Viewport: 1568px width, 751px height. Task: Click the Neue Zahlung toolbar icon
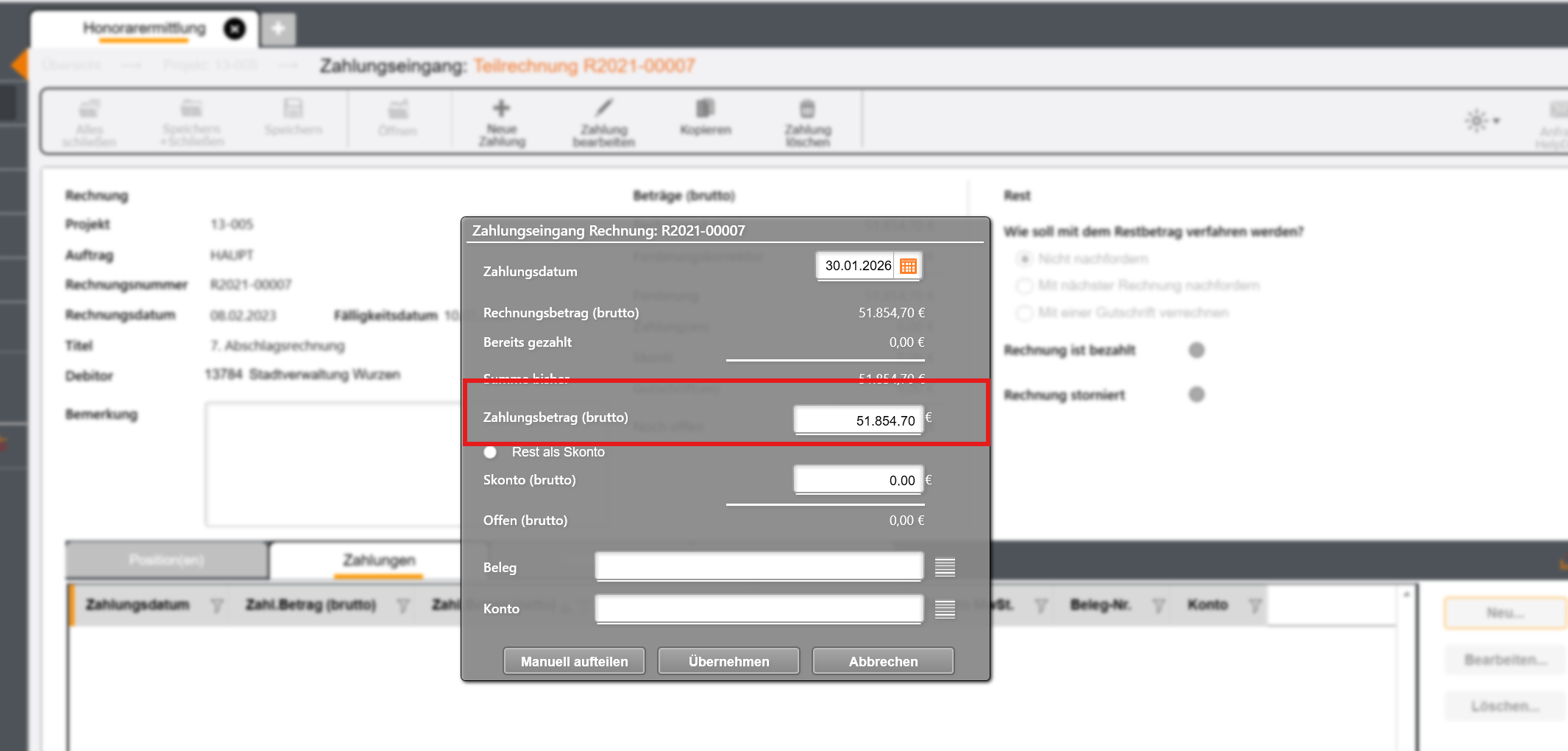pyautogui.click(x=502, y=109)
